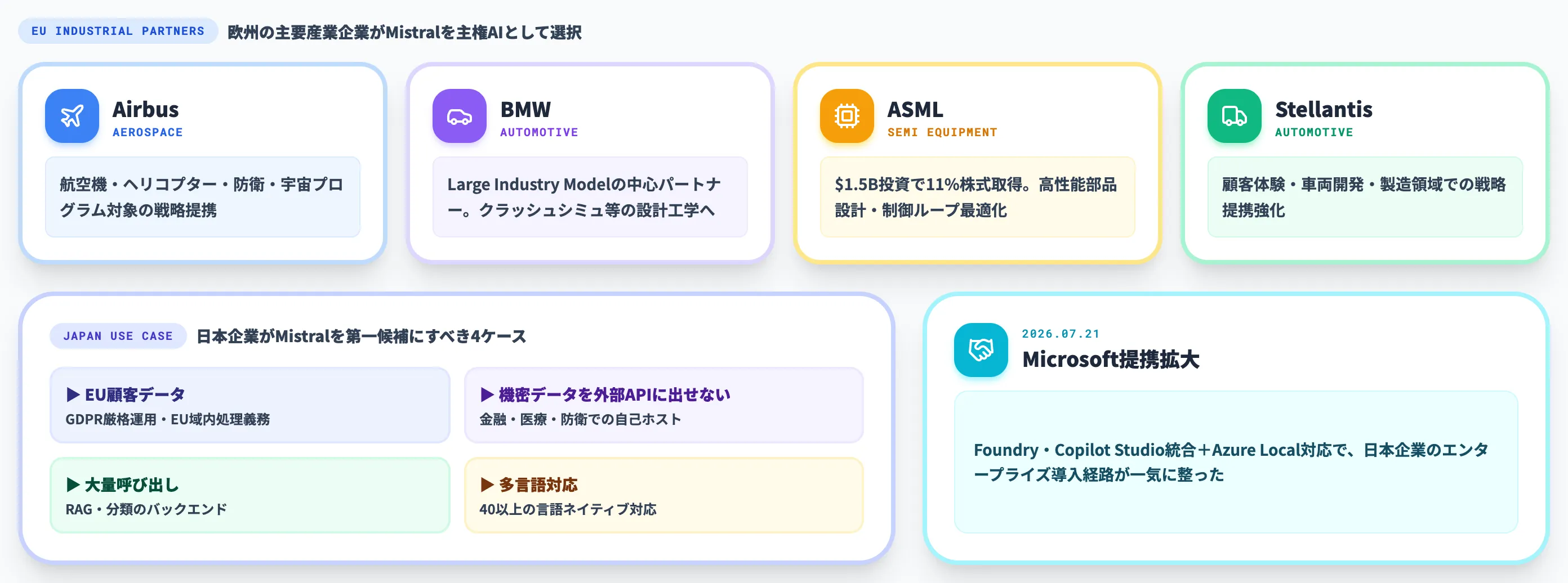Click the AEROSPACE label under Airbus

tap(148, 132)
